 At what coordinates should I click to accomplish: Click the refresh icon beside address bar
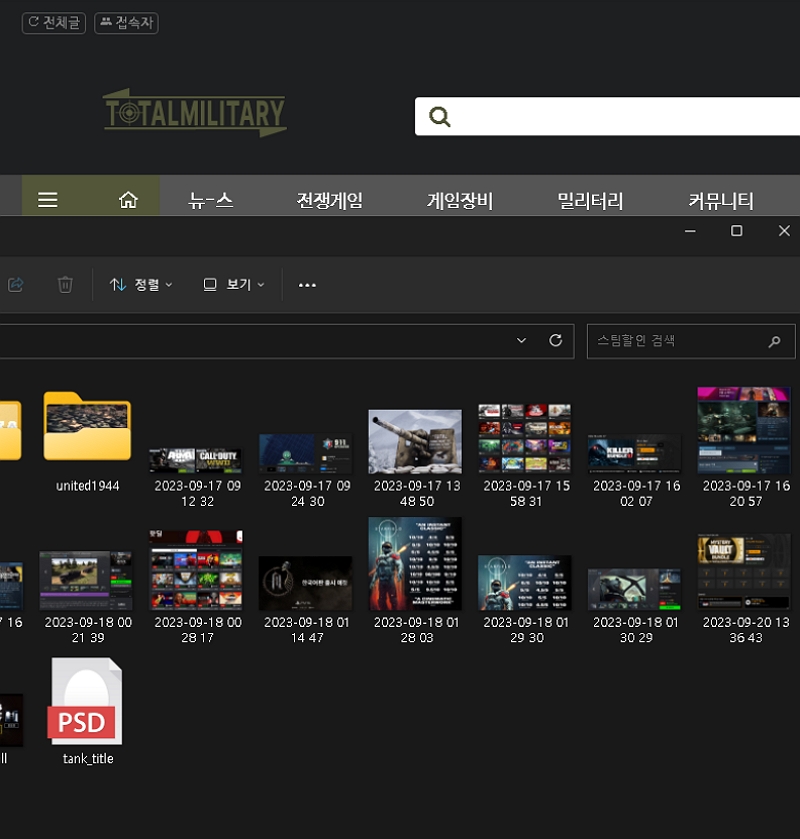[x=555, y=340]
